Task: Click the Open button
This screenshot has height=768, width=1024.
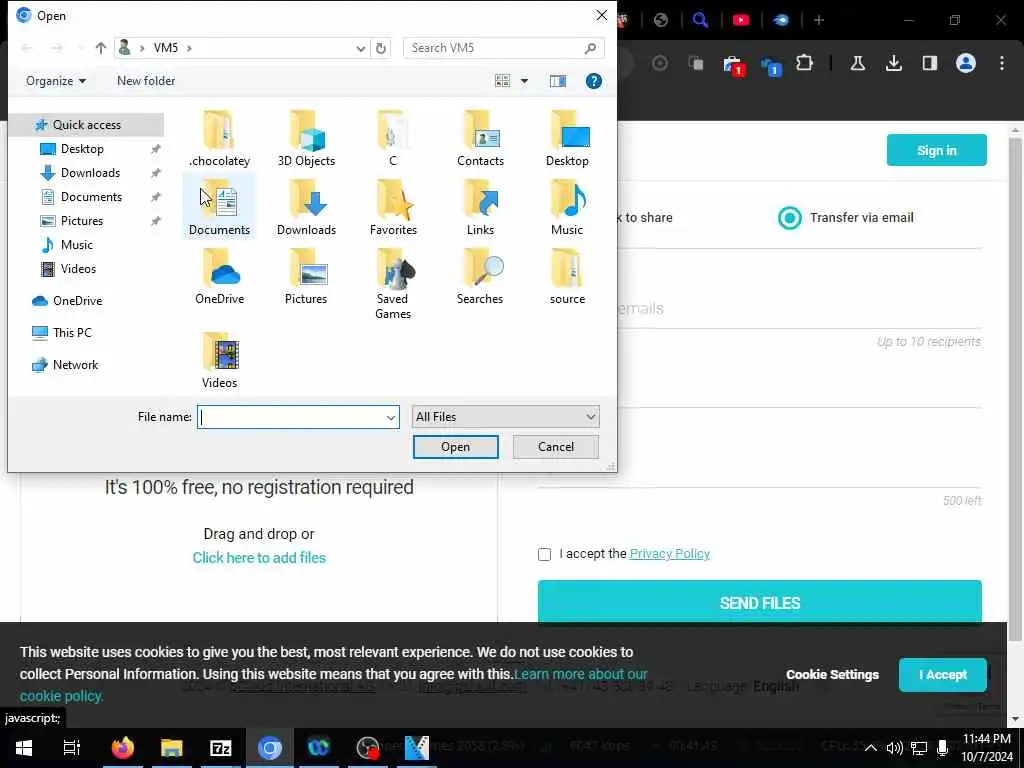Action: tap(455, 447)
